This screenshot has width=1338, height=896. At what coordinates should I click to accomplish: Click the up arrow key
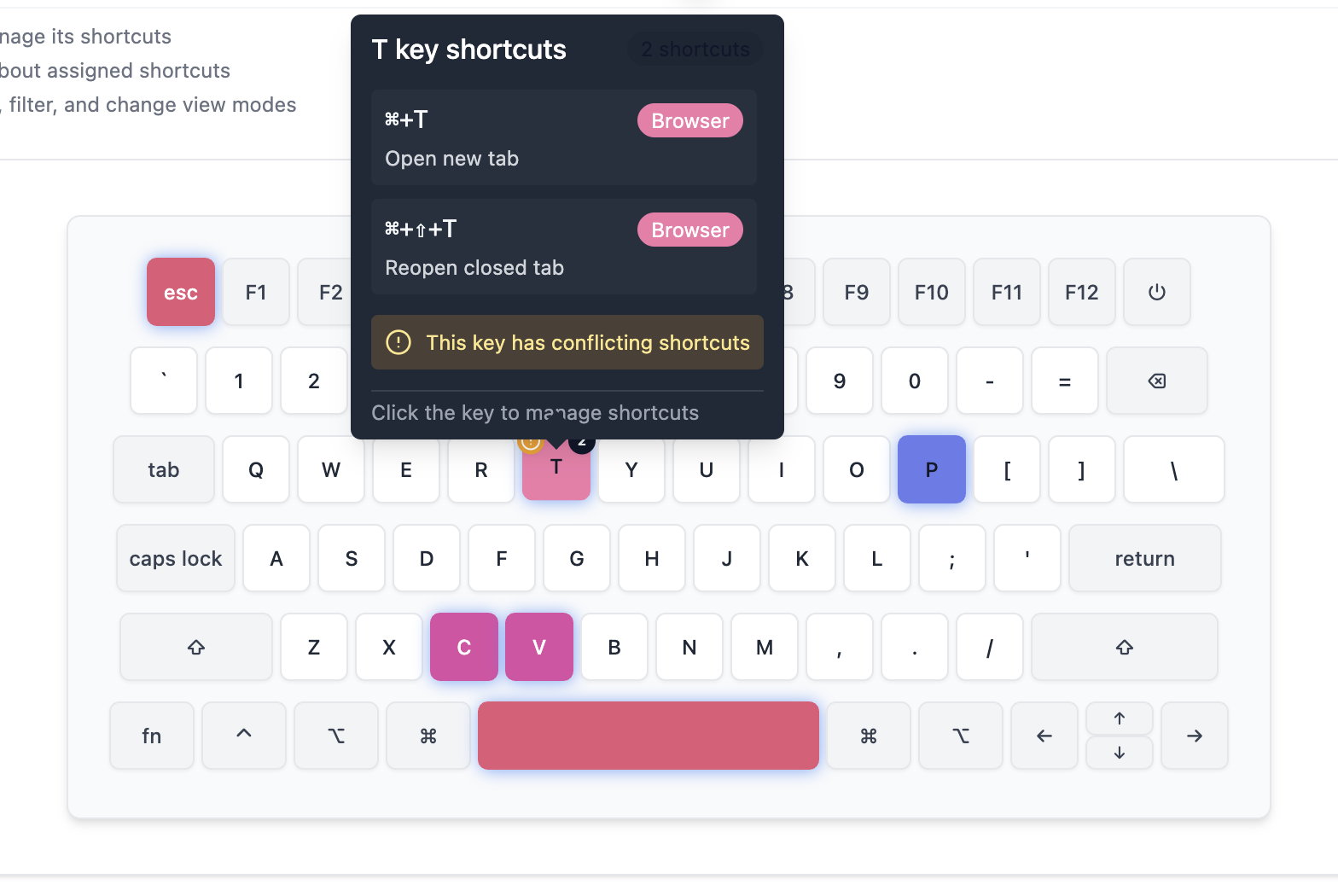(x=1119, y=719)
